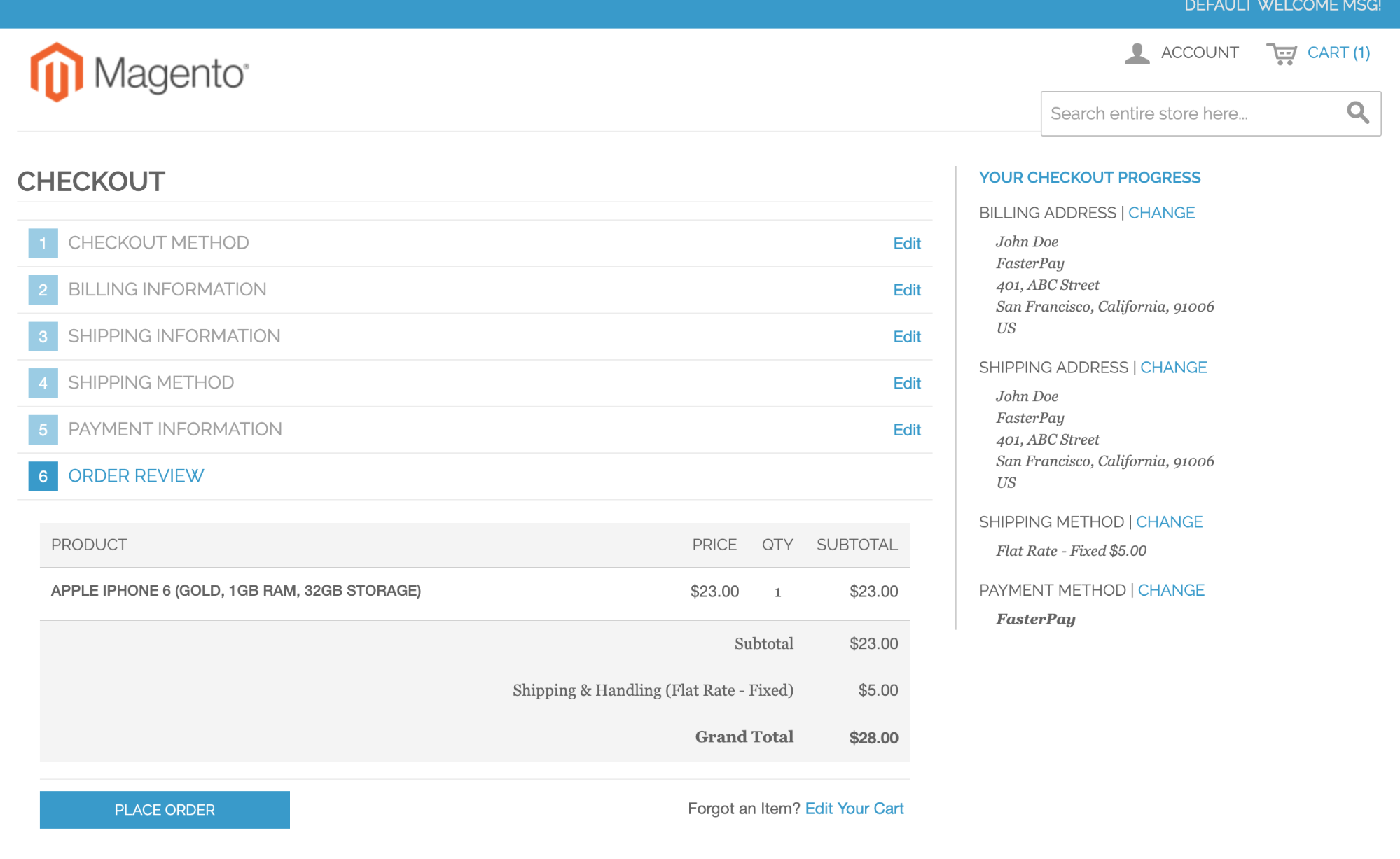
Task: Click step 4 number badge
Action: pyautogui.click(x=43, y=383)
